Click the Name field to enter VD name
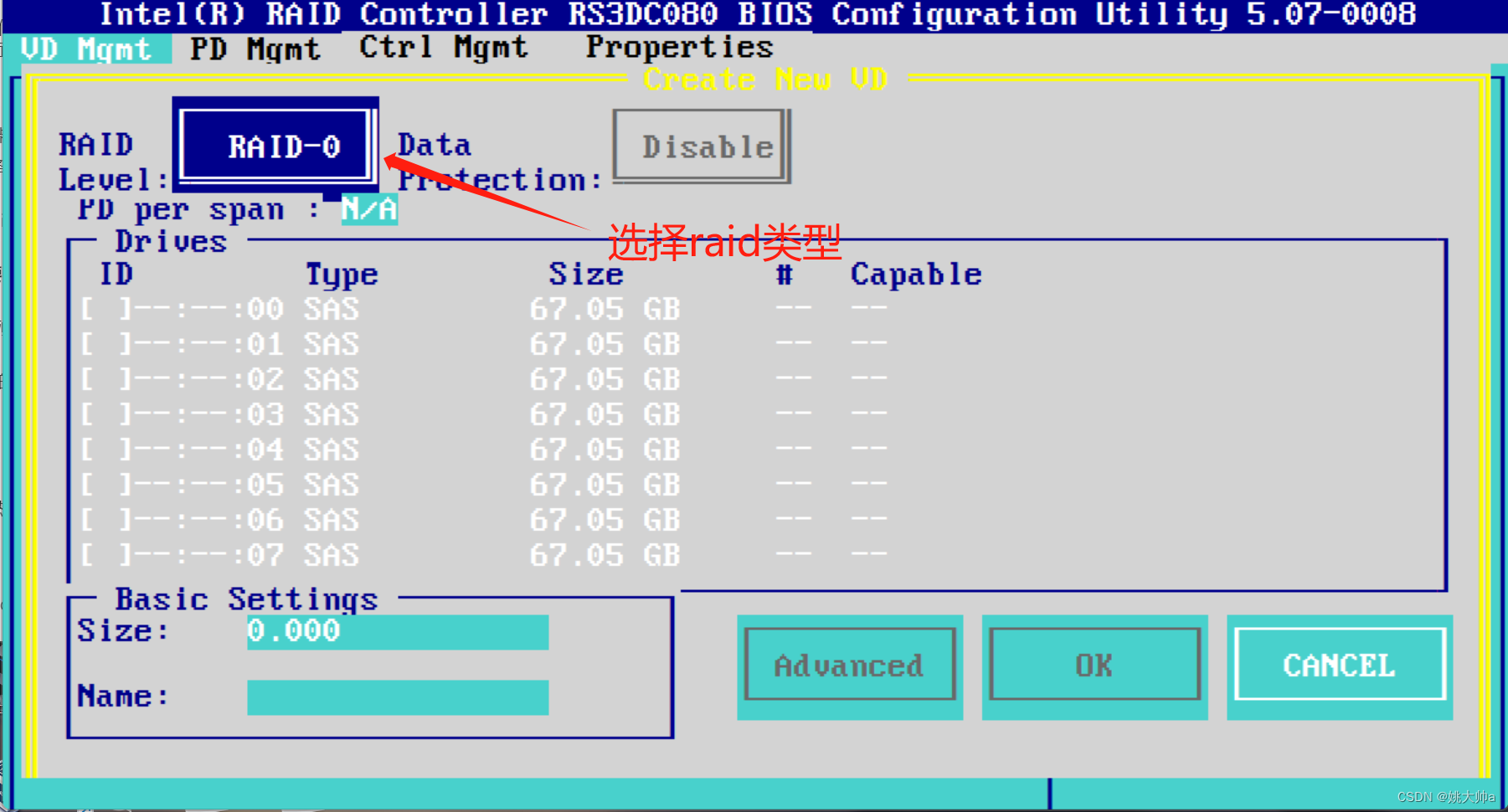Image resolution: width=1508 pixels, height=812 pixels. point(397,697)
